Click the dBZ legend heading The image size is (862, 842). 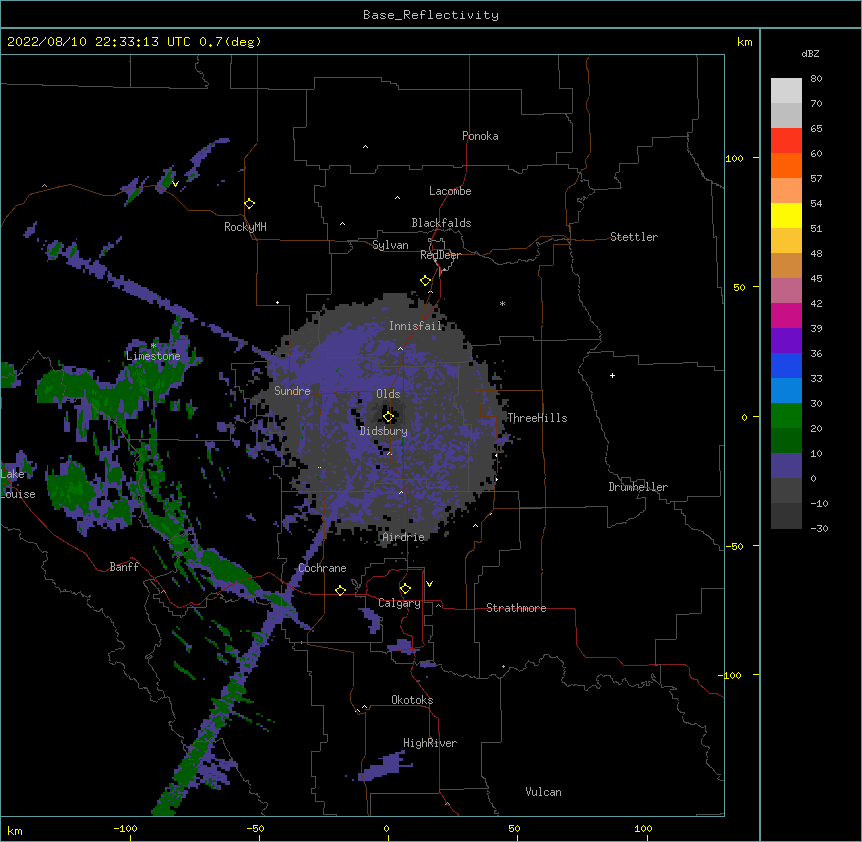[x=810, y=53]
